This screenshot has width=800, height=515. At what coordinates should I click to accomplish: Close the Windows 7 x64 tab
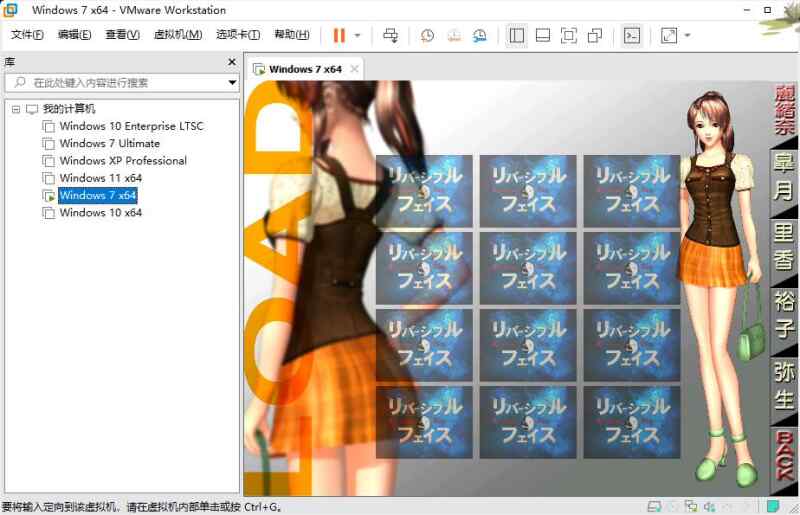355,69
